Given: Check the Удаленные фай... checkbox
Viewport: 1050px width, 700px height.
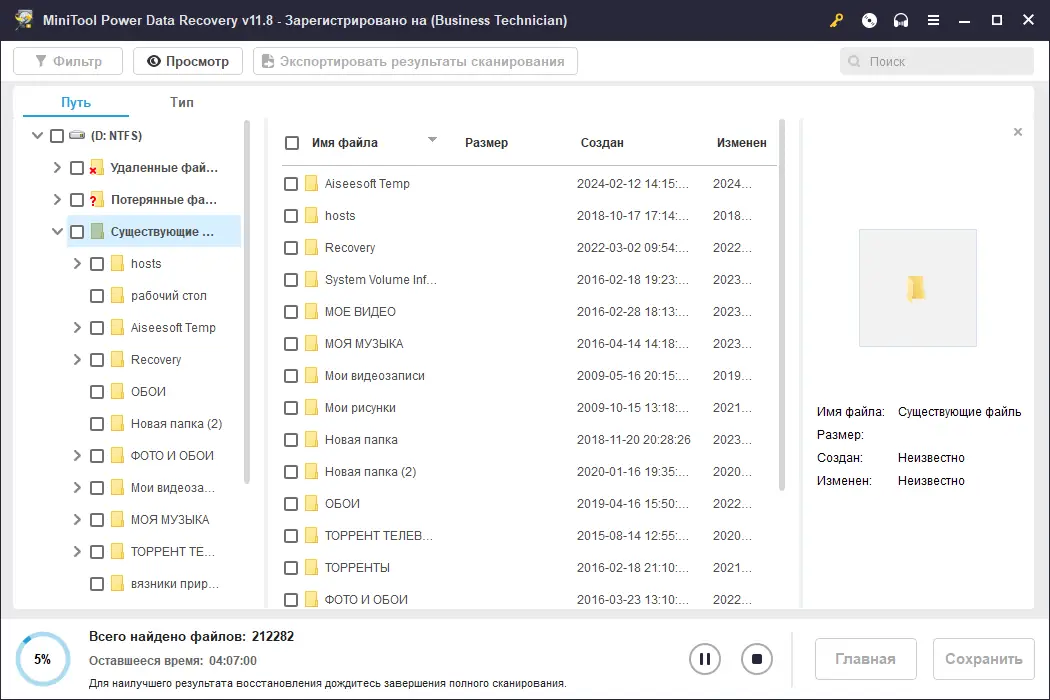Looking at the screenshot, I should (77, 168).
